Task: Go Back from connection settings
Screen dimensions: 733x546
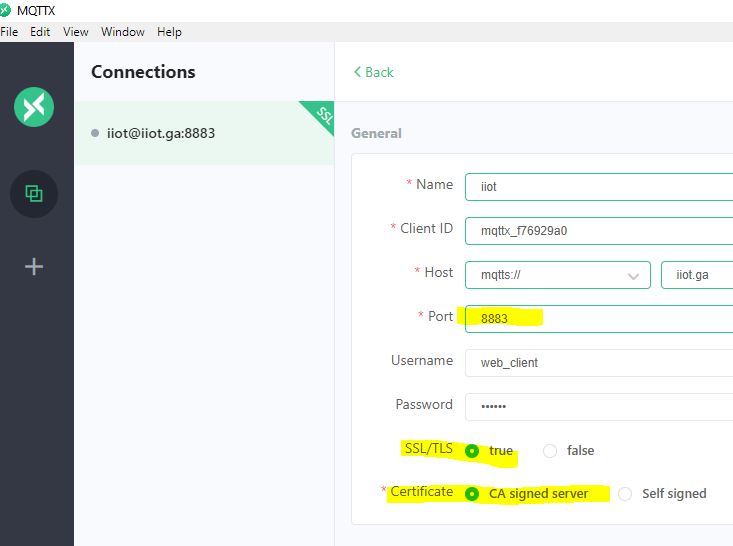Action: 374,72
